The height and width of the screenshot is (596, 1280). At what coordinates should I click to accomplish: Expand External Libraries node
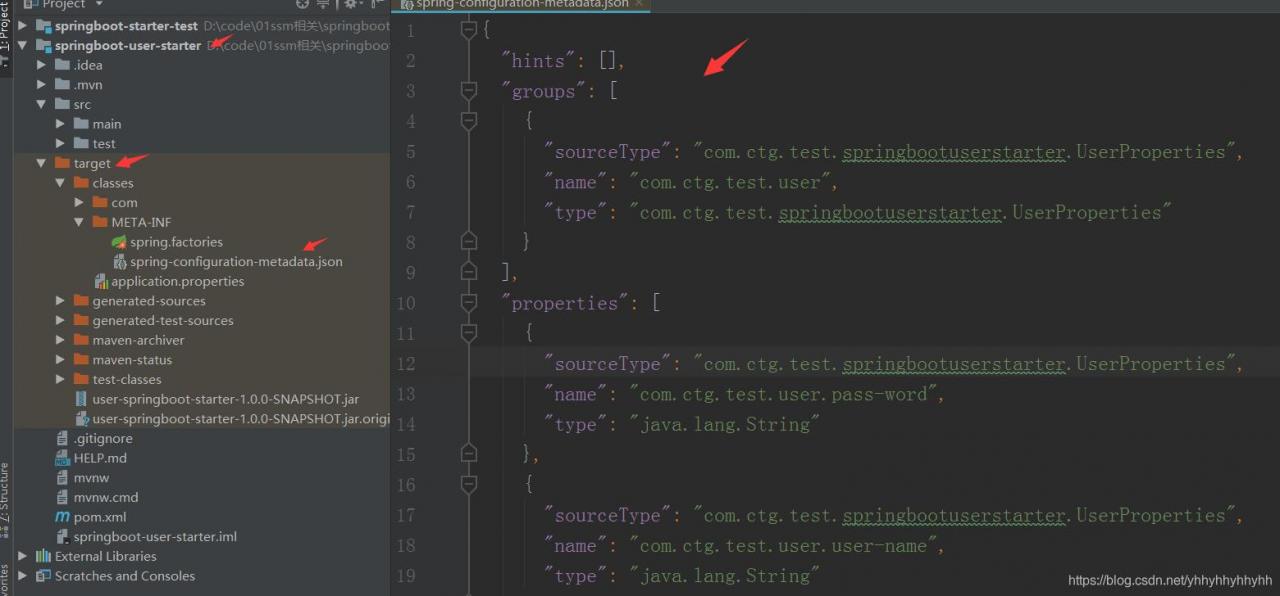(x=22, y=556)
